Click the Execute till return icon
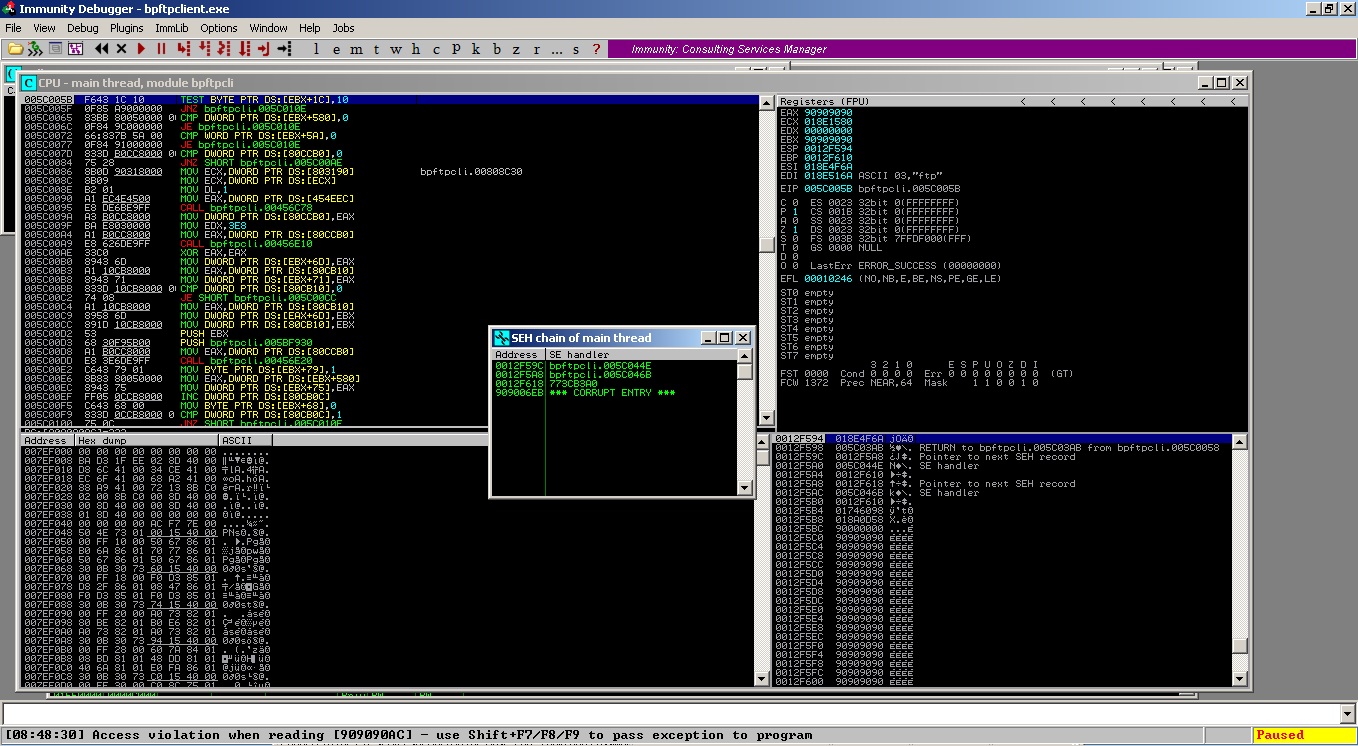Screen dimensions: 1358x746 pos(264,48)
